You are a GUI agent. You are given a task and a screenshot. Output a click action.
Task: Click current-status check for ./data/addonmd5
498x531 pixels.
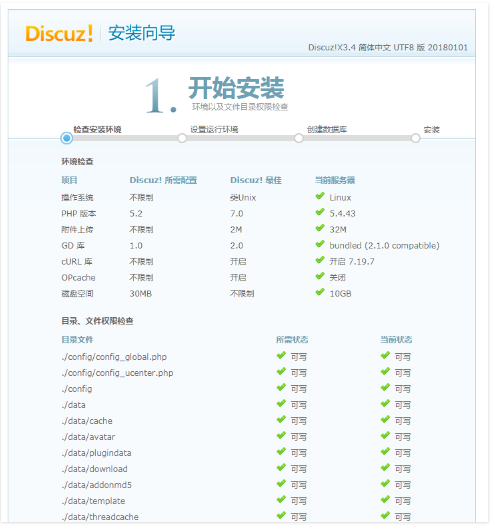coord(385,484)
